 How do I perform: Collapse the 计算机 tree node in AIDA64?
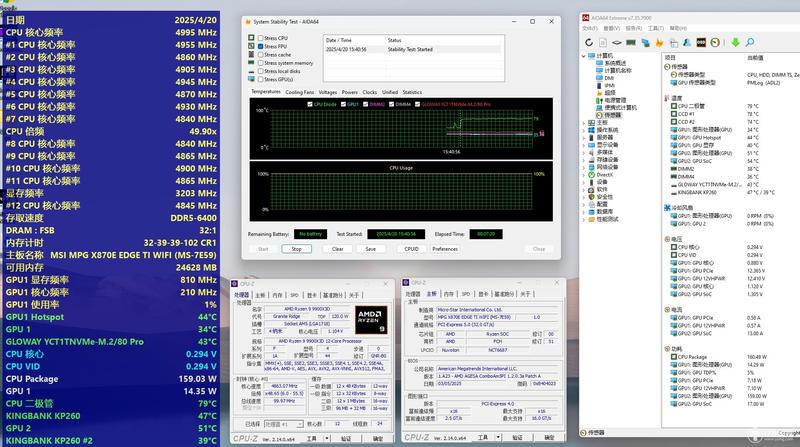pyautogui.click(x=584, y=56)
